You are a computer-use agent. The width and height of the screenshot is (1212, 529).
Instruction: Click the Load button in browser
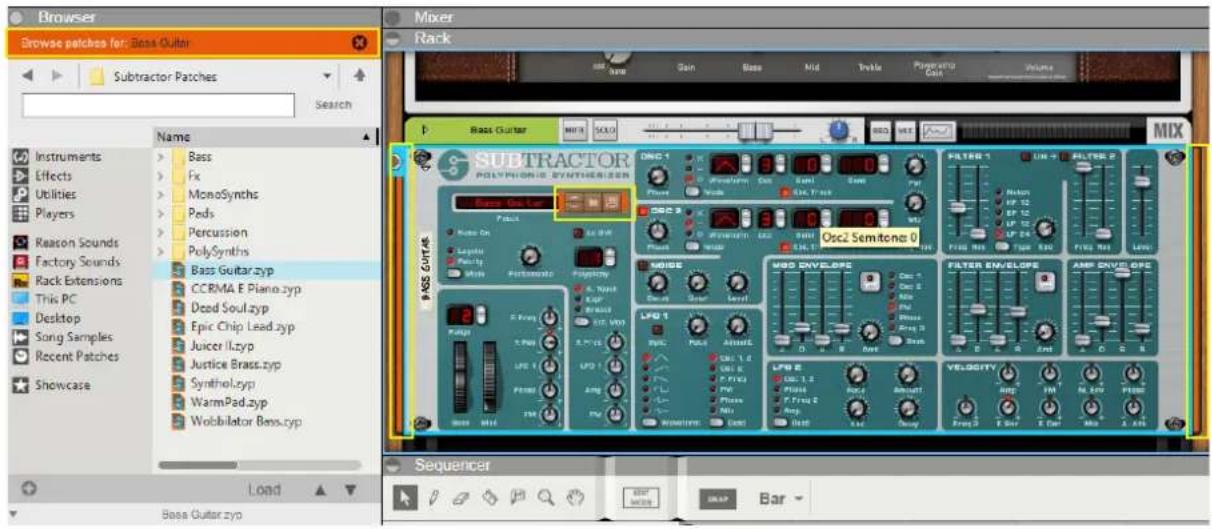(264, 490)
